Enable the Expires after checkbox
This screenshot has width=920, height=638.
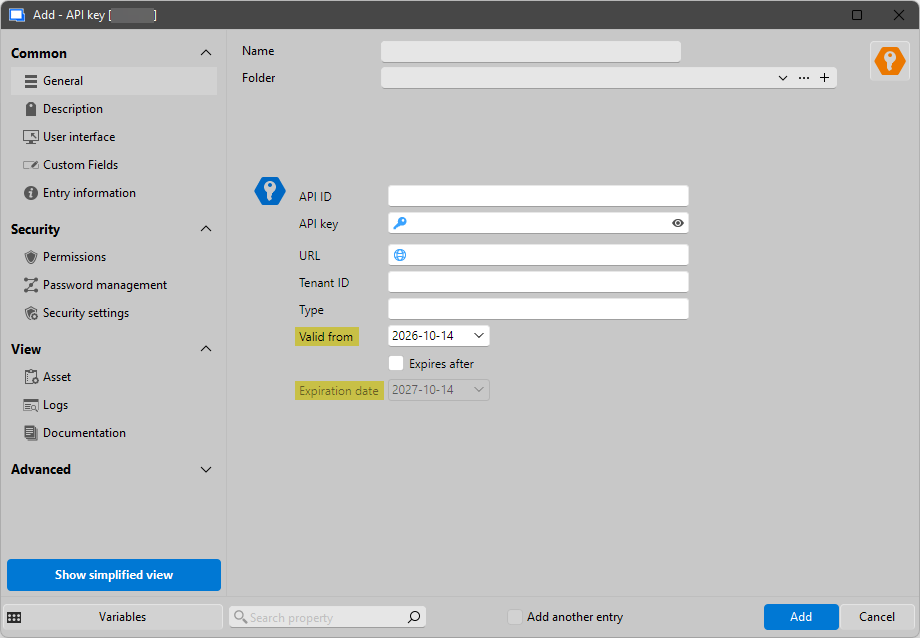coord(396,363)
